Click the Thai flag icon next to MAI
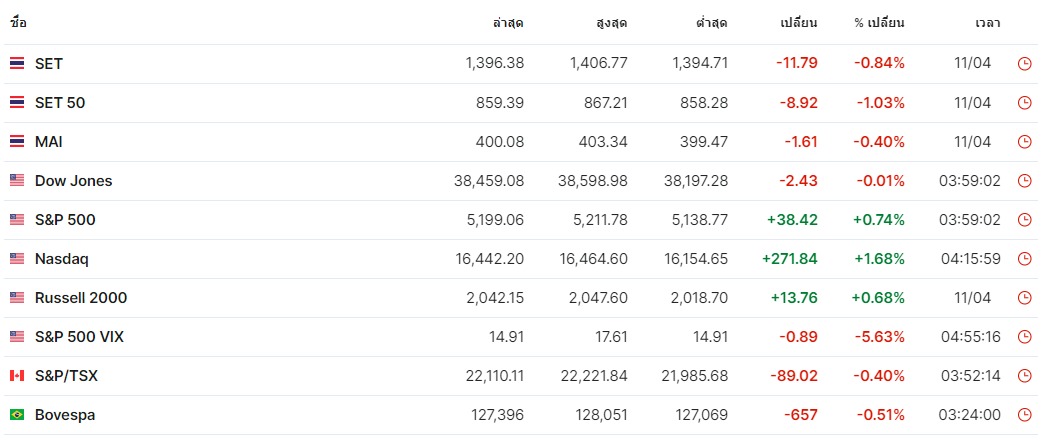Viewport: 1043px width, 441px height. click(17, 142)
